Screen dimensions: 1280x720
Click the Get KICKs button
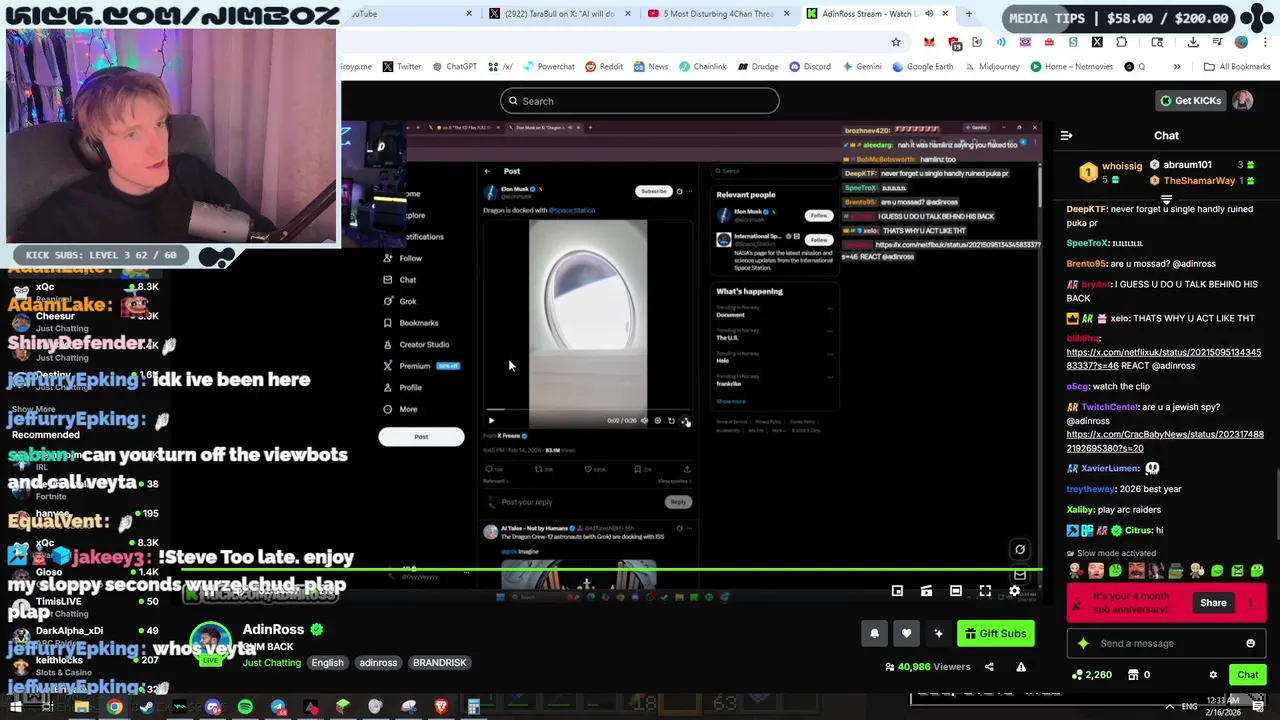[1191, 101]
